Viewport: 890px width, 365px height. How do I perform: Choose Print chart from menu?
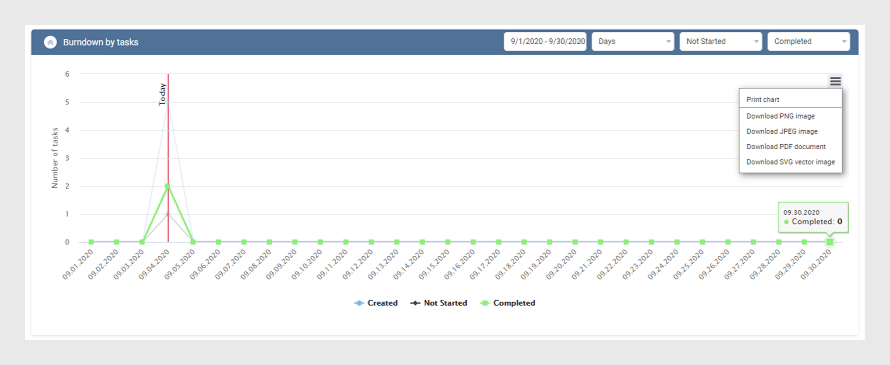click(791, 99)
